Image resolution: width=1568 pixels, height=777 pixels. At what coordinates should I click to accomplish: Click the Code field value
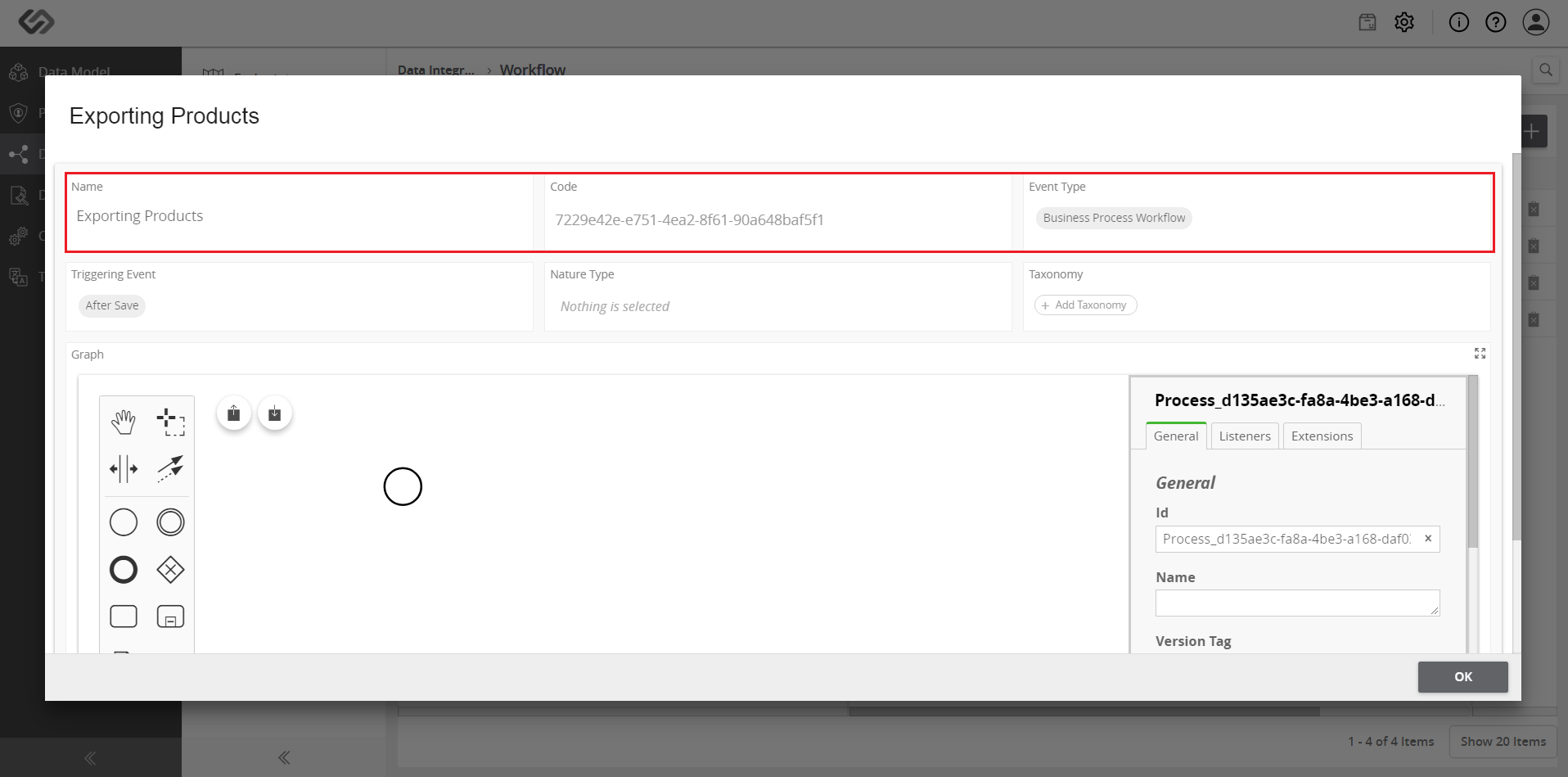point(690,219)
